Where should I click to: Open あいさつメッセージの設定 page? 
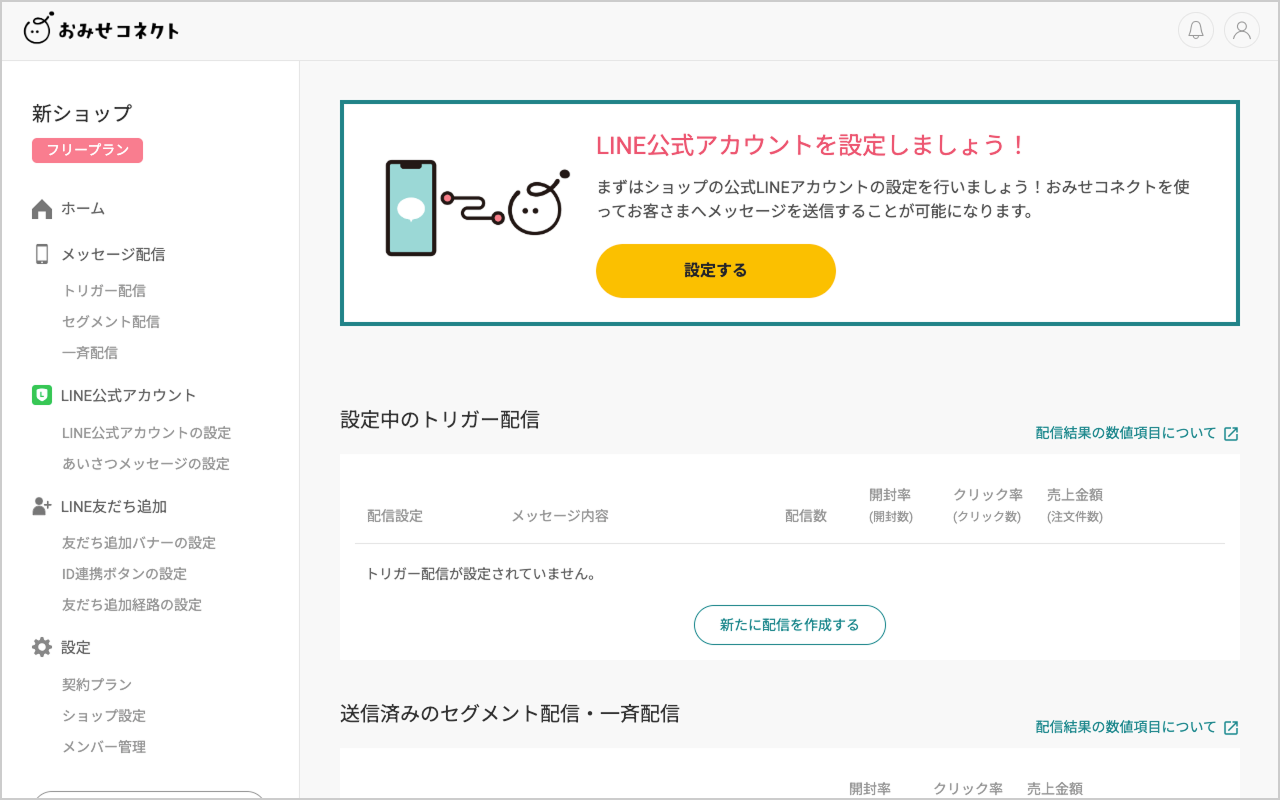146,464
